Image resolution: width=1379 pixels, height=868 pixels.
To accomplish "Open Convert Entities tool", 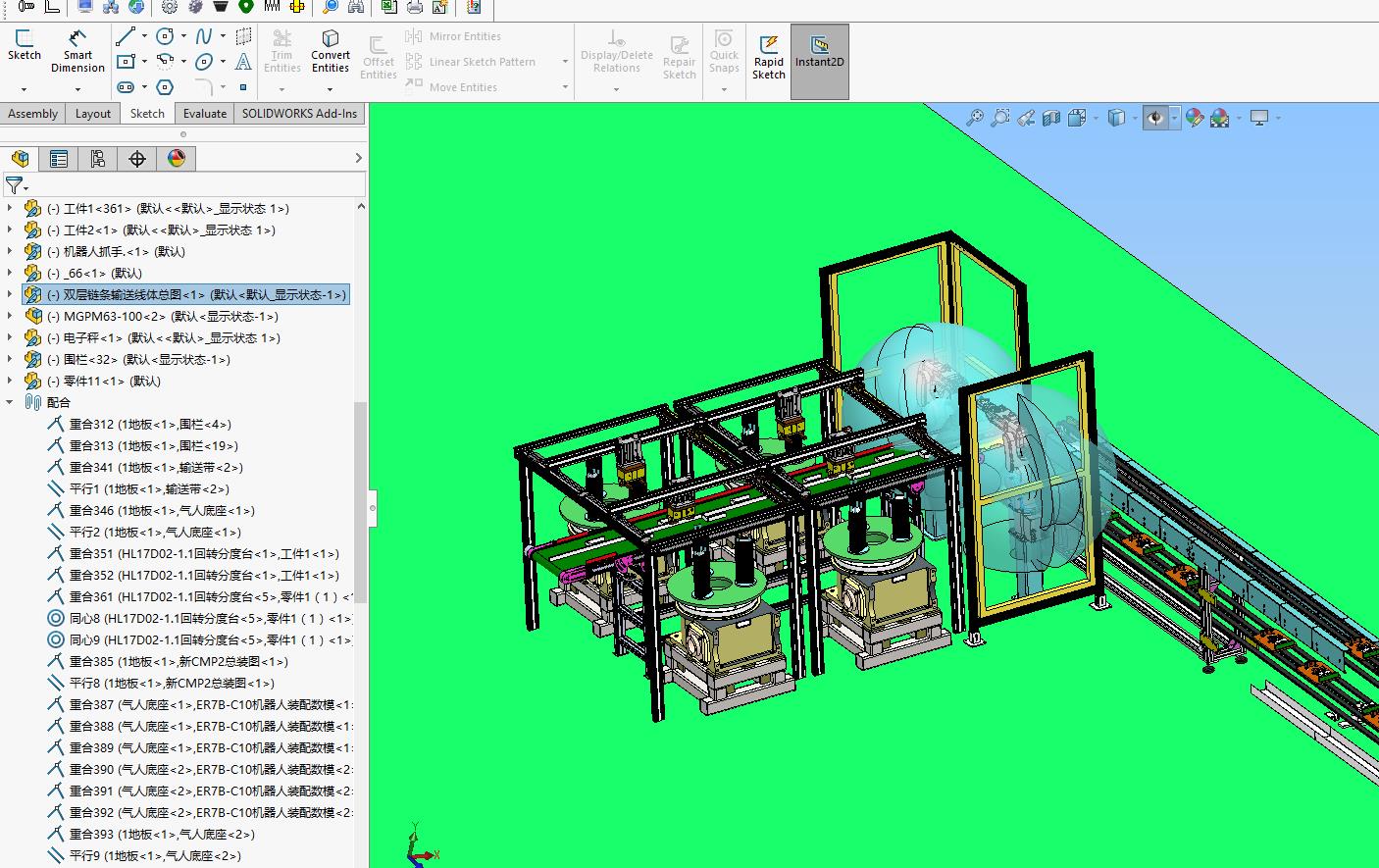I will pyautogui.click(x=331, y=51).
